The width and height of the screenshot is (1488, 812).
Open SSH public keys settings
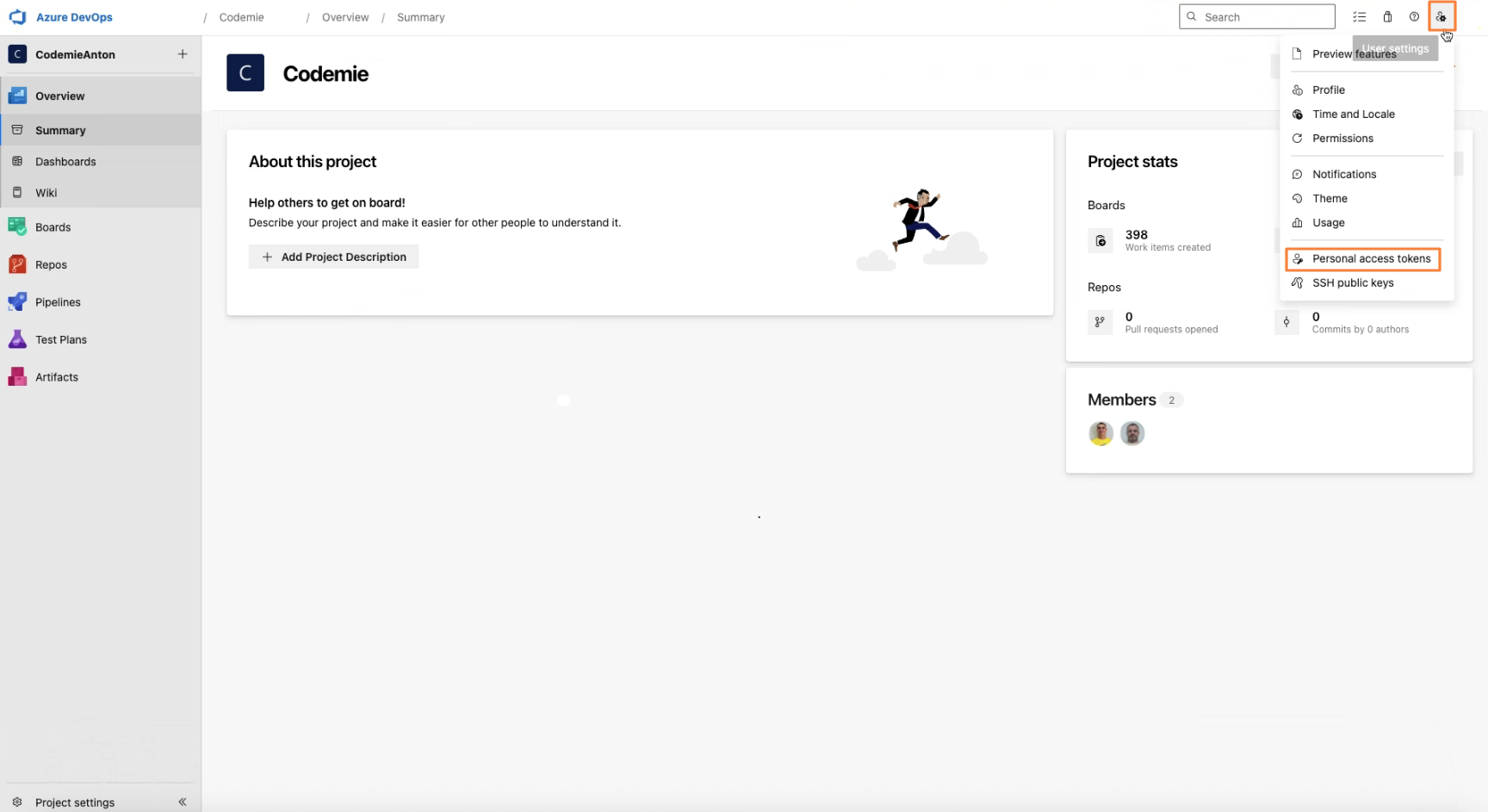click(x=1352, y=282)
